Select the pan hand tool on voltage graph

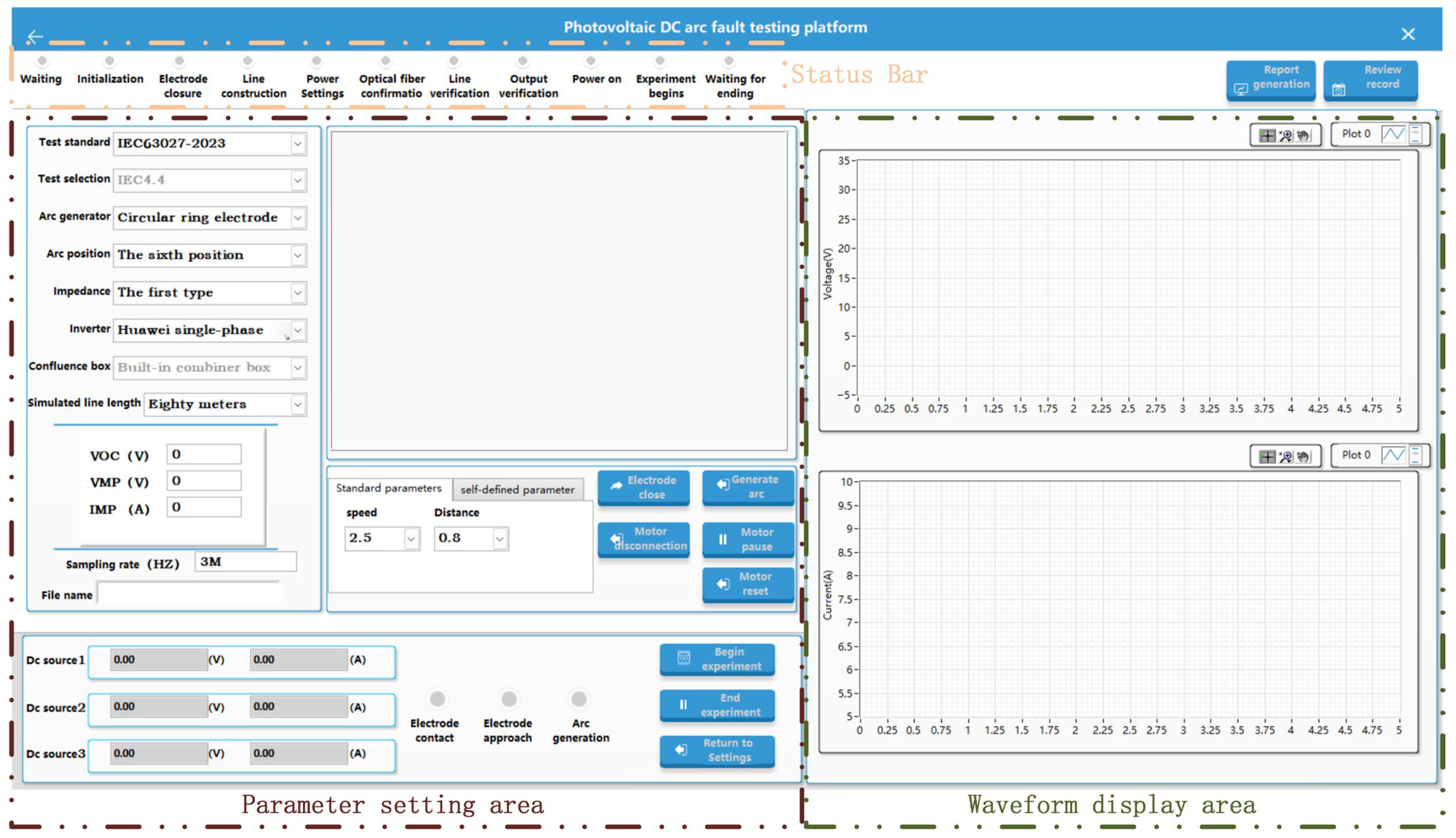pyautogui.click(x=1303, y=135)
